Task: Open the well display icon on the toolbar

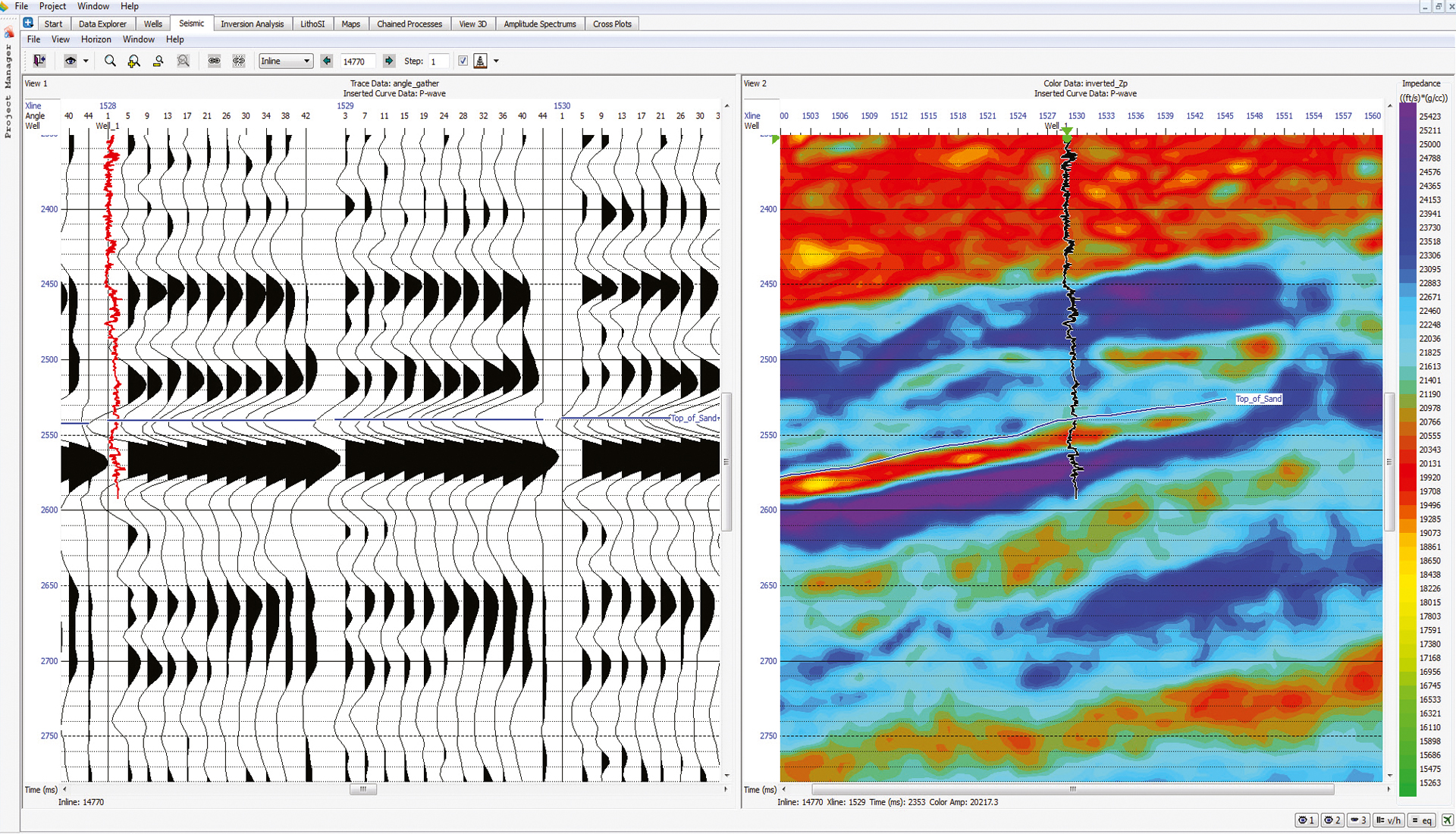Action: click(481, 61)
